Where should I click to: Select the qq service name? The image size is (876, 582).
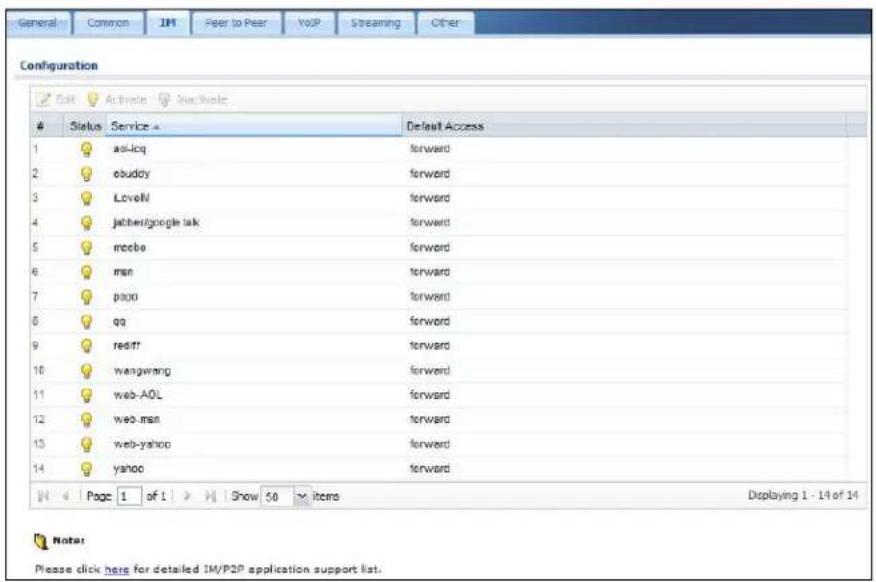[120, 322]
